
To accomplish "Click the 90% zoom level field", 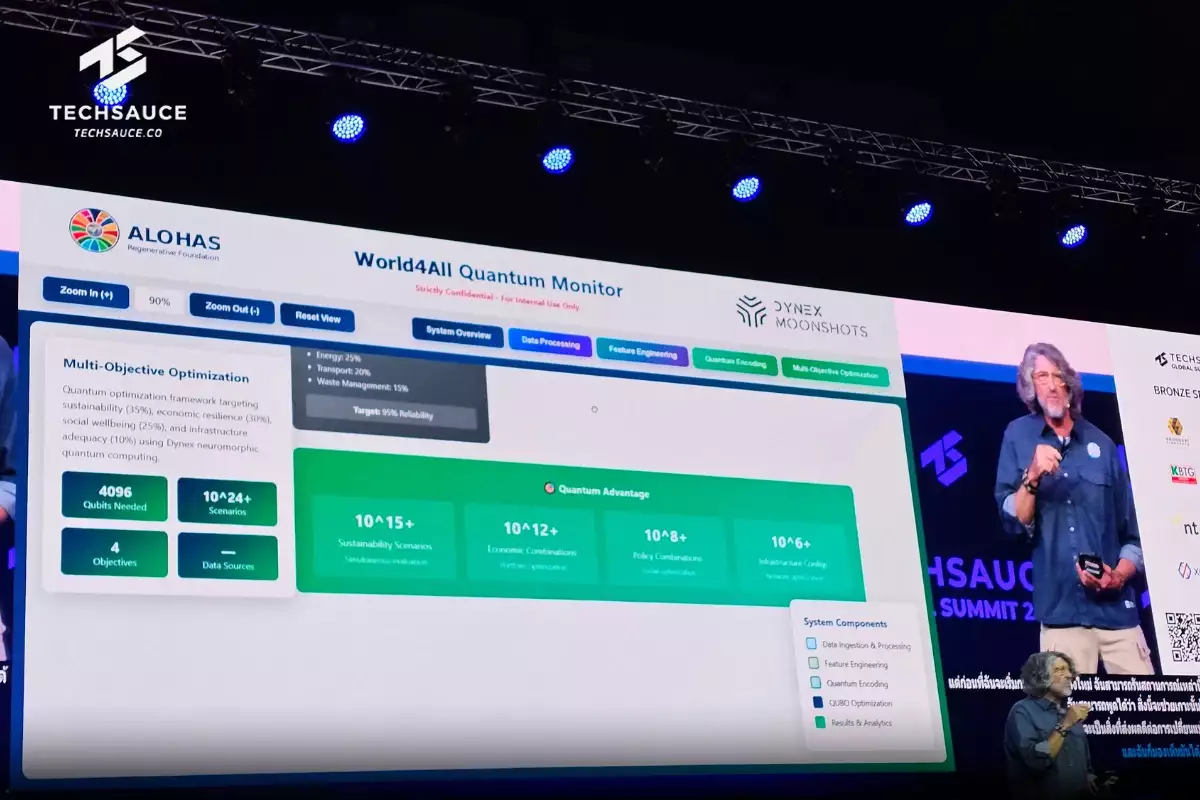I will coord(159,301).
